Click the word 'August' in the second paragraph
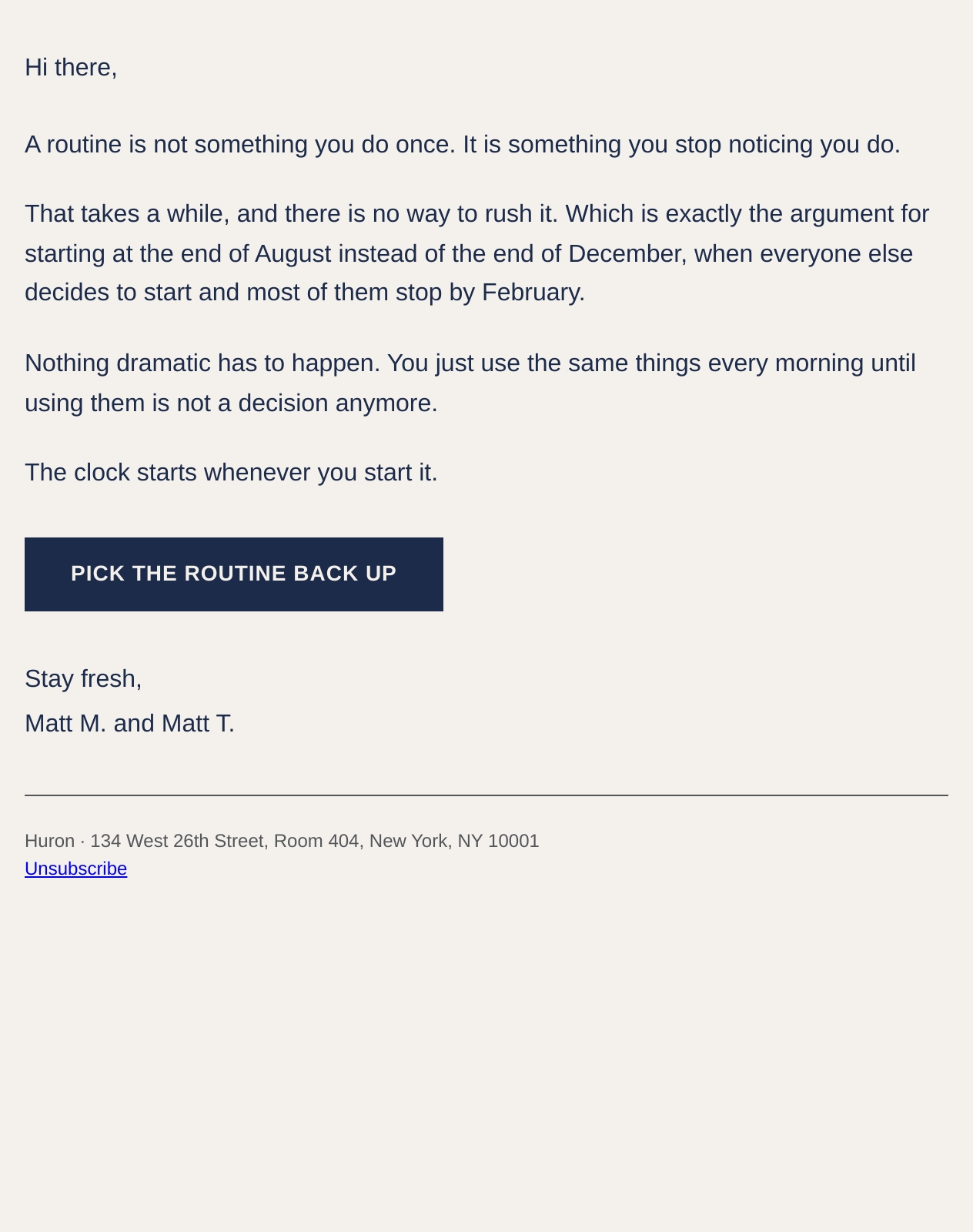The image size is (973, 1232). 293,253
